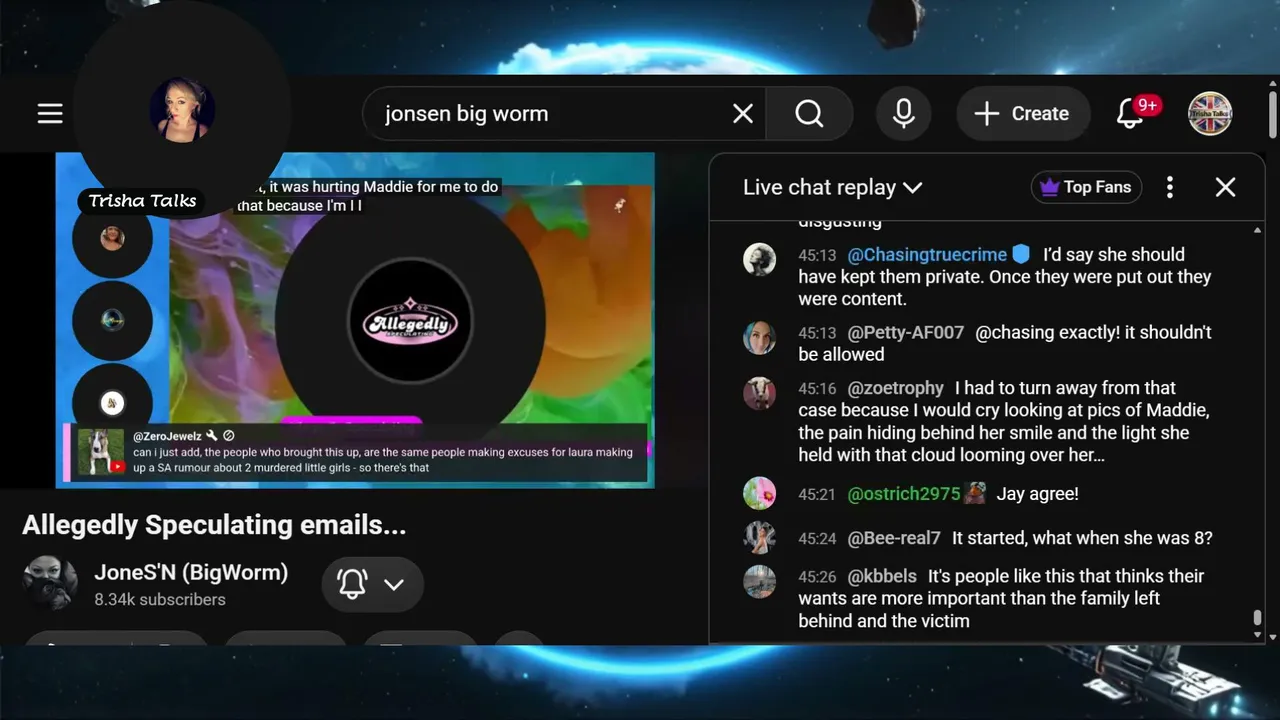Expand the Live chat replay dropdown
This screenshot has height=720, width=1280.
tap(832, 187)
